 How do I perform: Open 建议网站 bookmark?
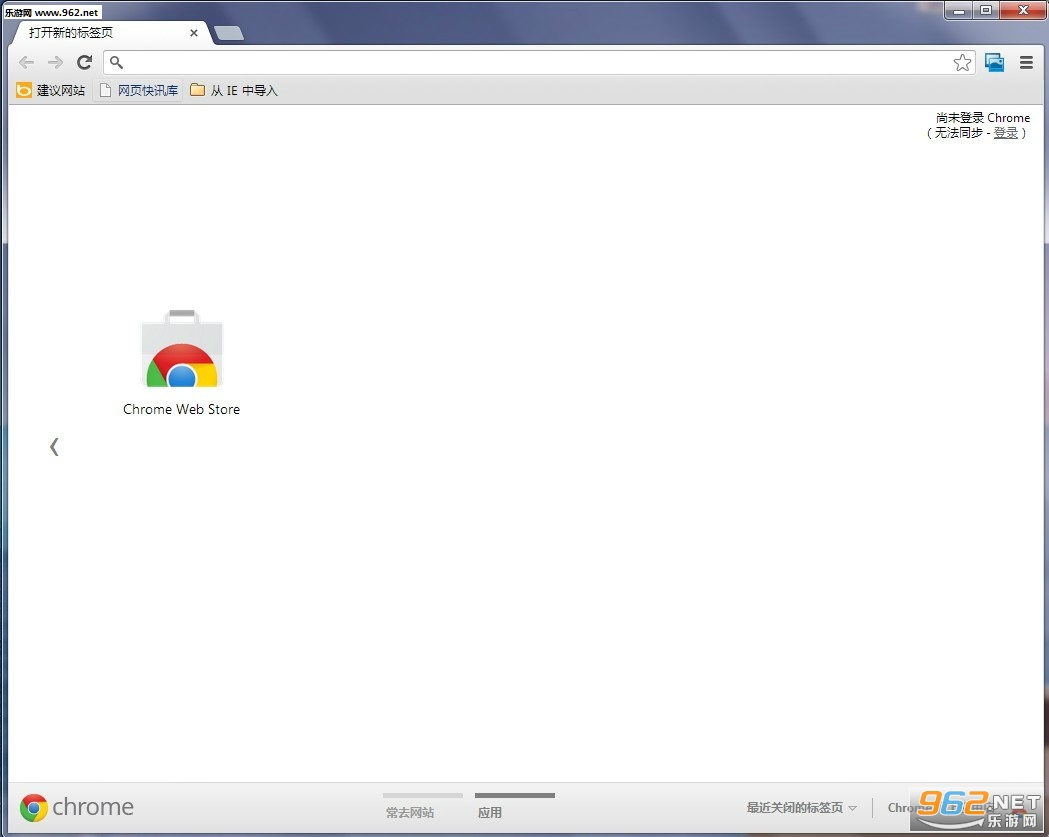pyautogui.click(x=52, y=90)
